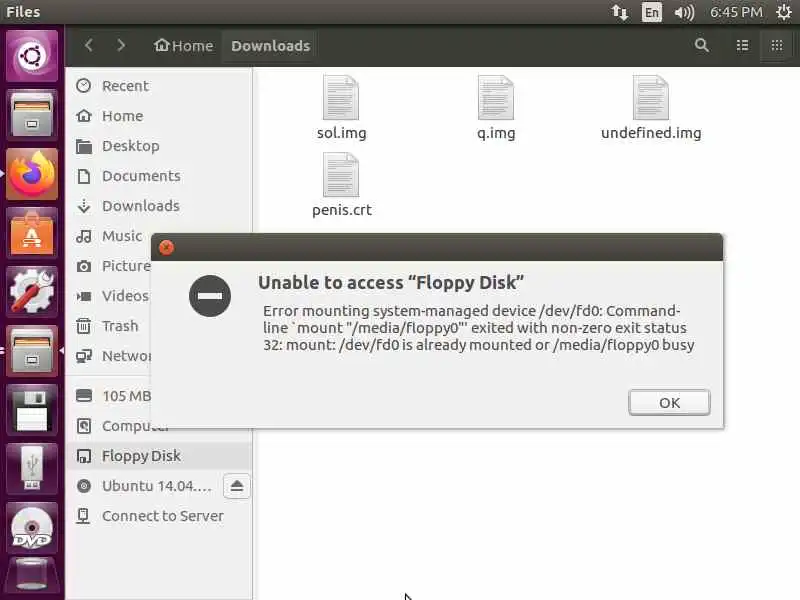Open Floppy Disk in the sidebar

[141, 456]
